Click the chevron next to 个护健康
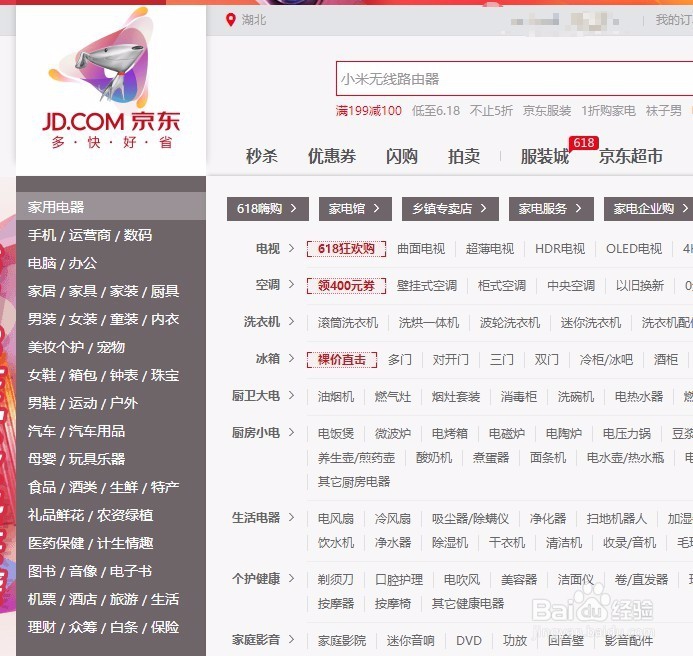The height and width of the screenshot is (656, 693). pos(291,579)
